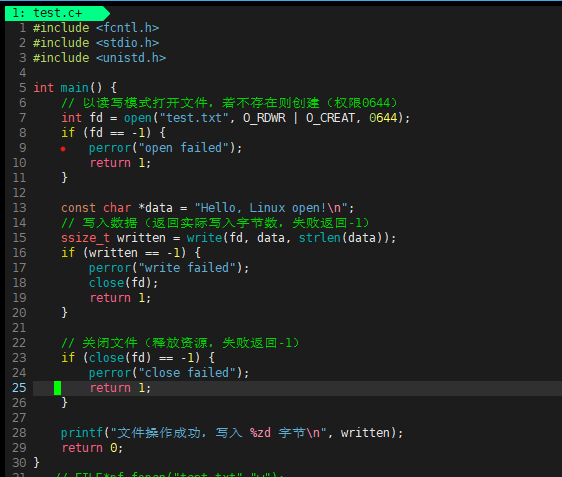Click return 0 on line 29

tap(92, 448)
